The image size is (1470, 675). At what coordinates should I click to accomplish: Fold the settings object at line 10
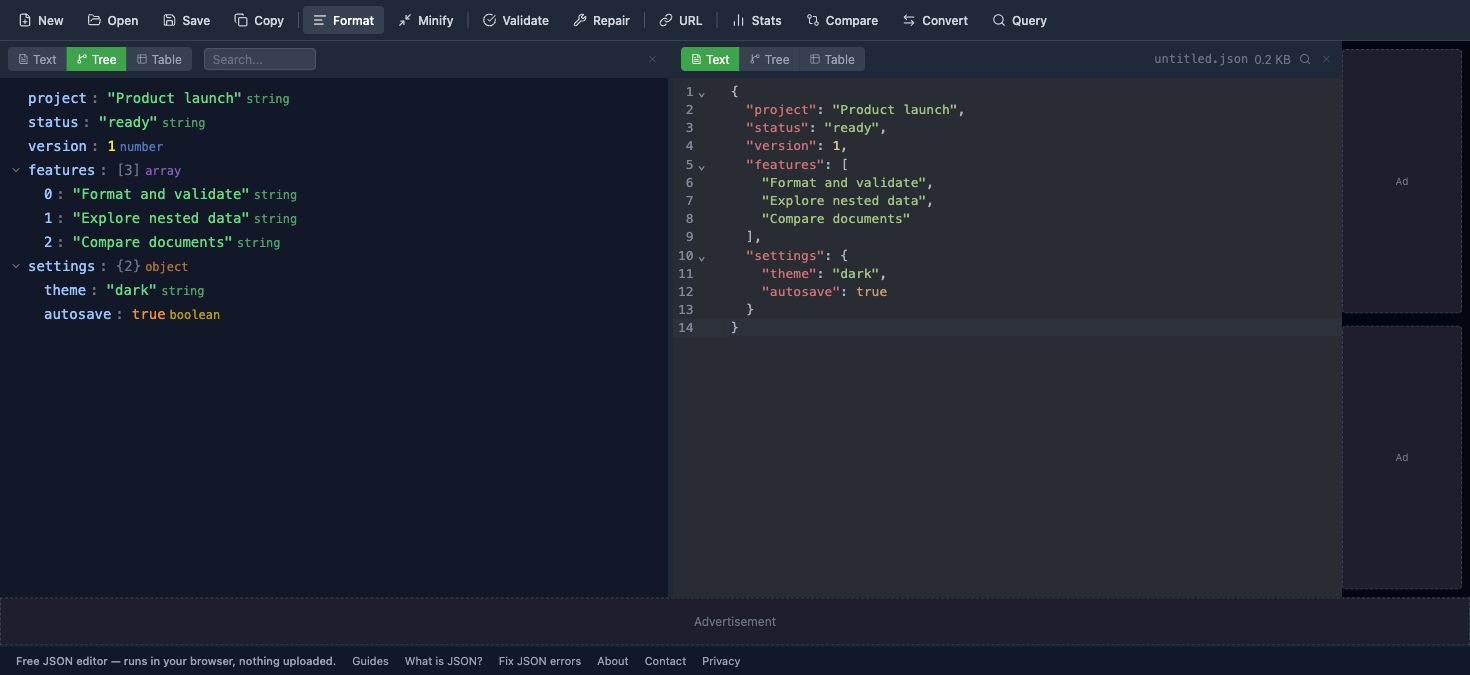tap(702, 257)
